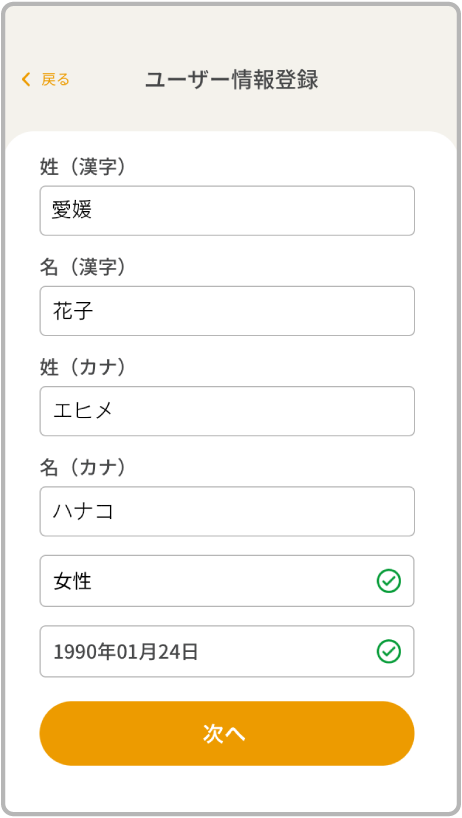Select the 女性 text value
The image size is (462, 818).
72,581
